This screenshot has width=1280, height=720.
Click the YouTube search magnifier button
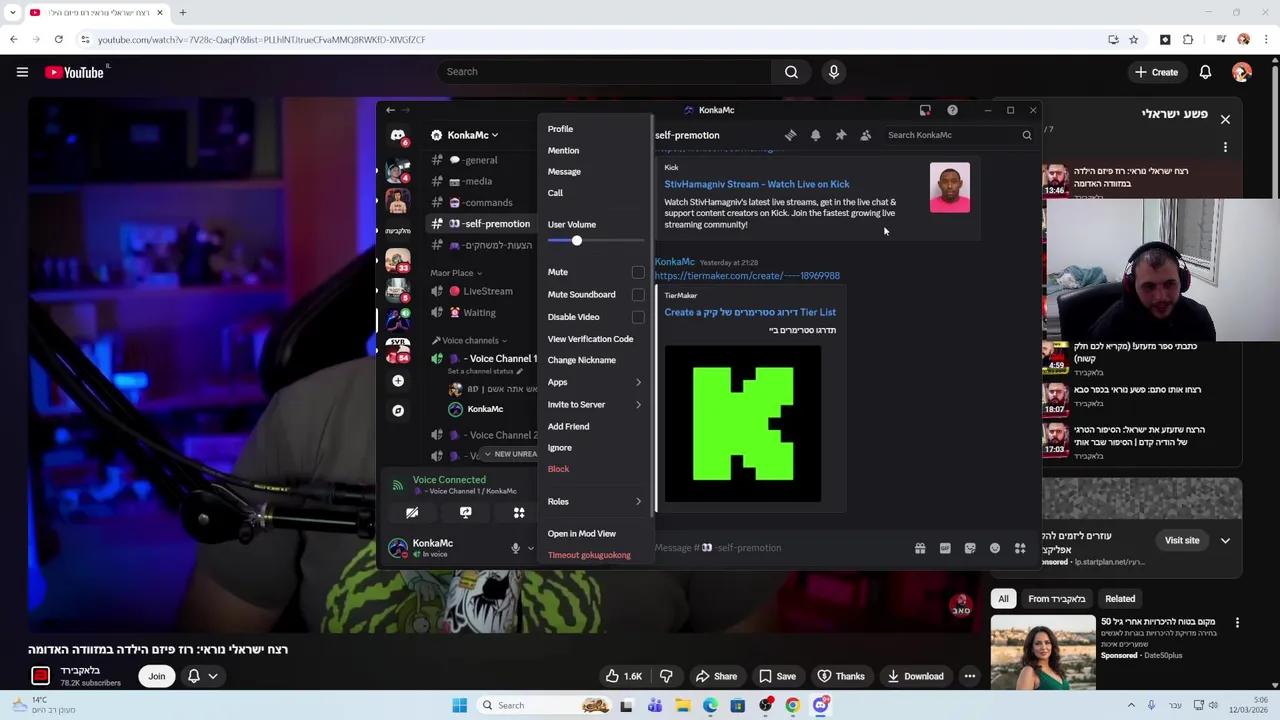point(791,72)
